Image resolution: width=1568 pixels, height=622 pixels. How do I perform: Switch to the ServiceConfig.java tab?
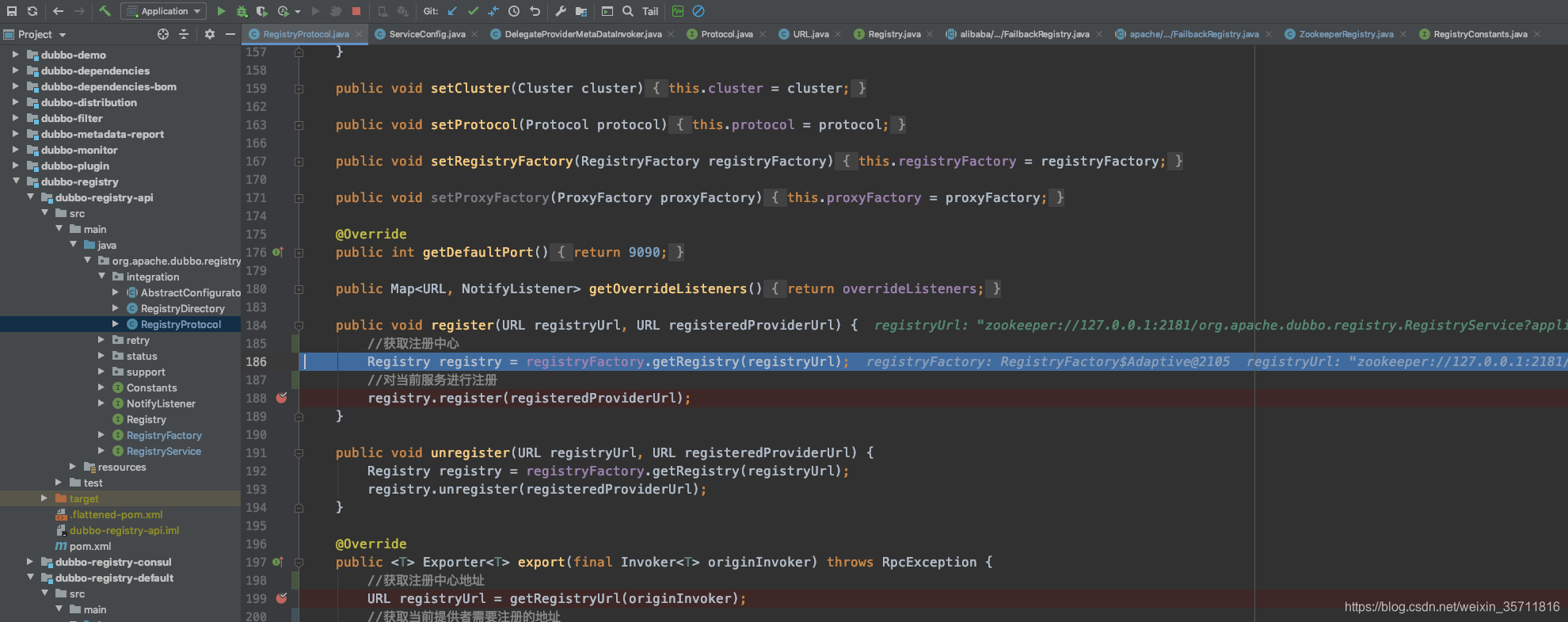(427, 34)
